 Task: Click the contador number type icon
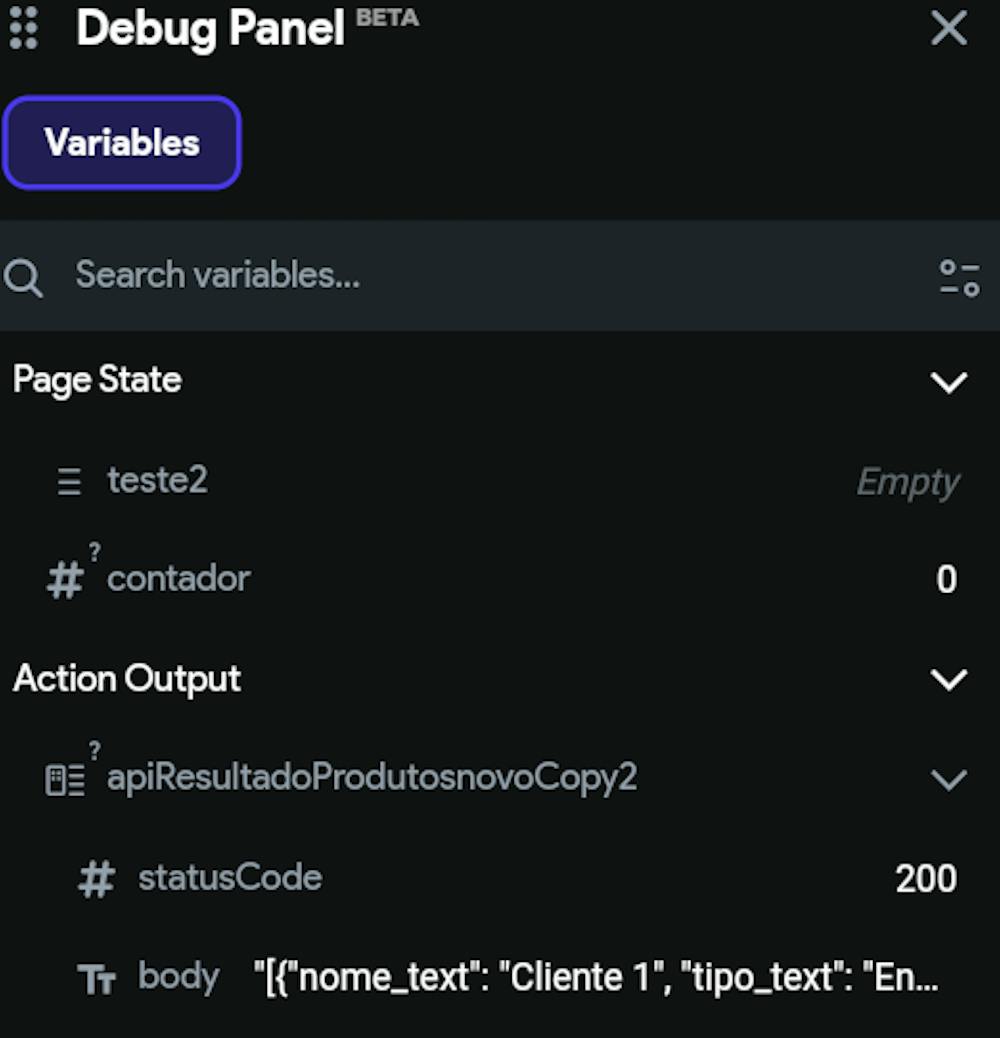(65, 581)
